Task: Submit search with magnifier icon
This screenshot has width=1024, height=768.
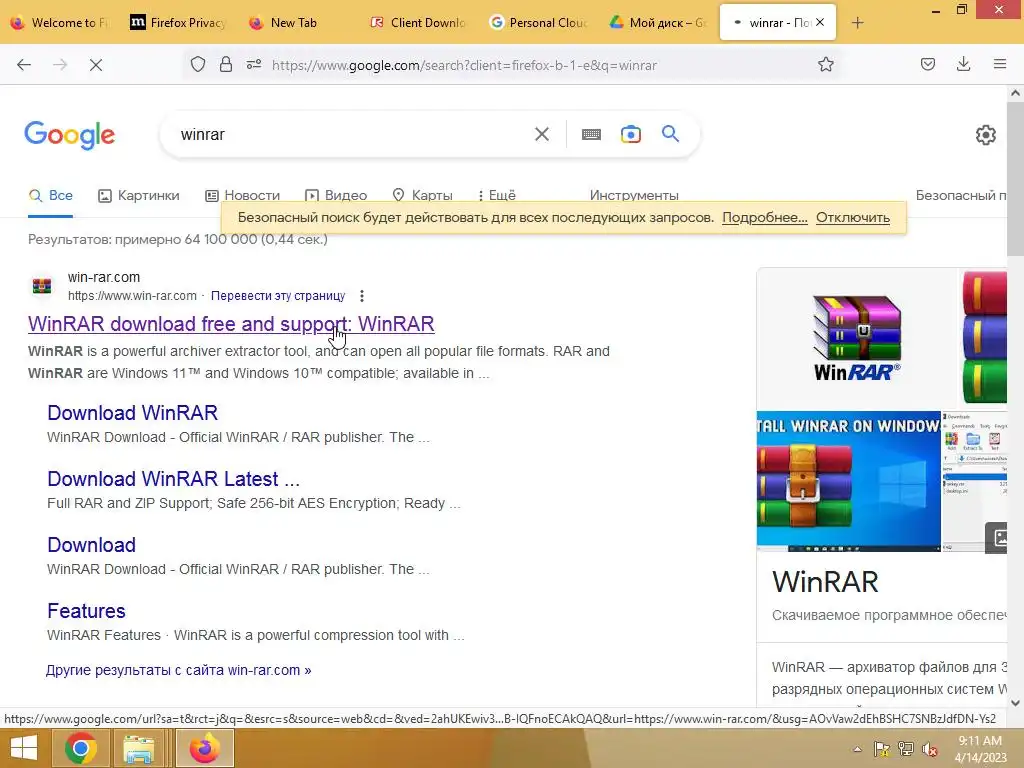Action: pyautogui.click(x=670, y=134)
